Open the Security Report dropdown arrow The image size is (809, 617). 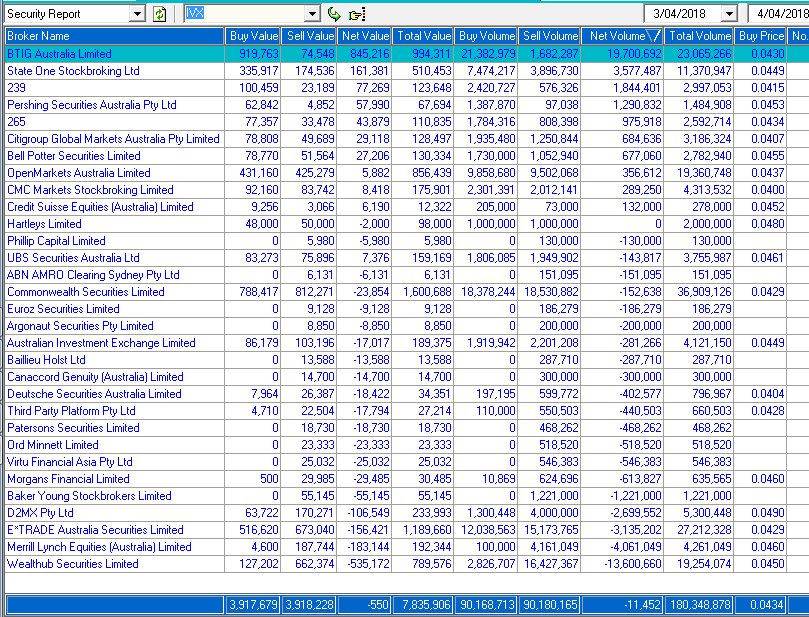click(137, 14)
